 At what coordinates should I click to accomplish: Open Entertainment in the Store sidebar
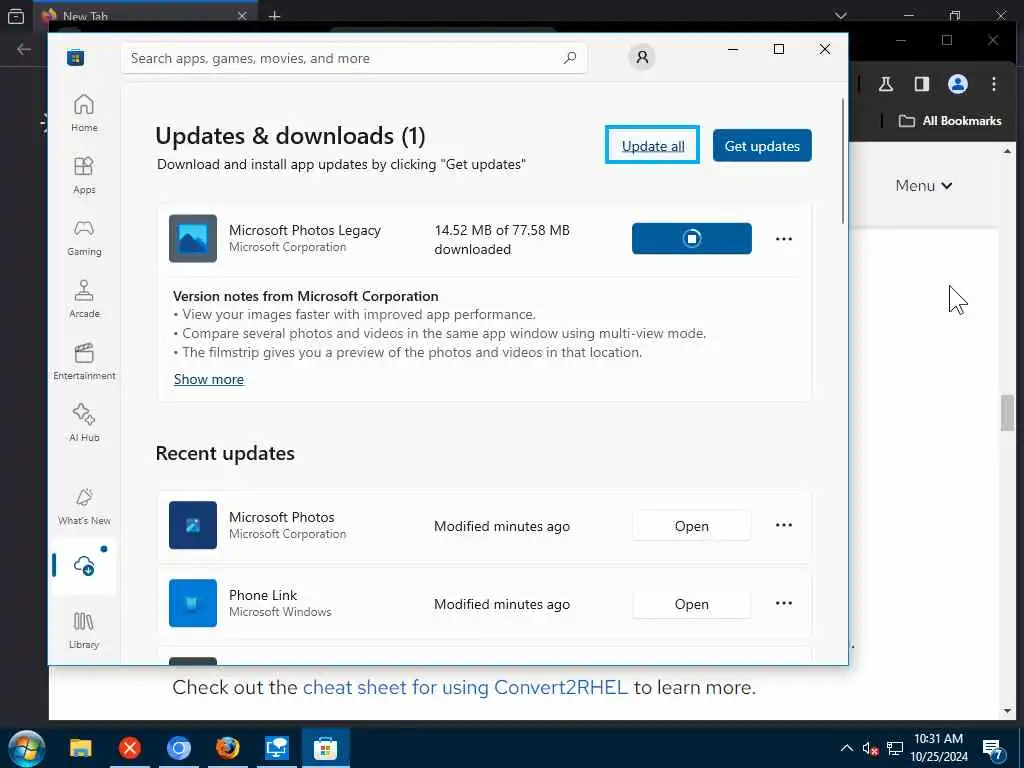(x=84, y=361)
